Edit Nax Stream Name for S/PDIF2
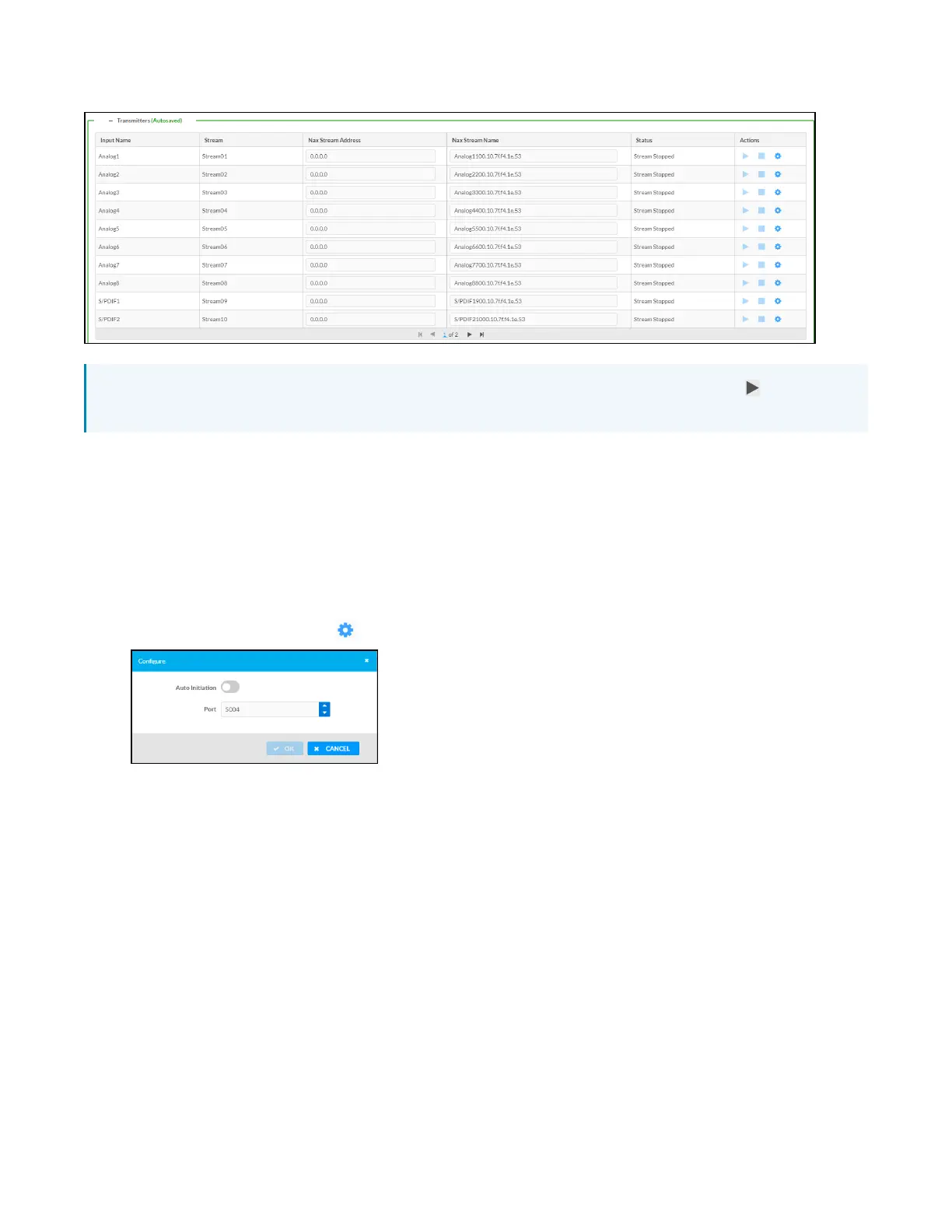Image resolution: width=952 pixels, height=1232 pixels. (x=534, y=319)
